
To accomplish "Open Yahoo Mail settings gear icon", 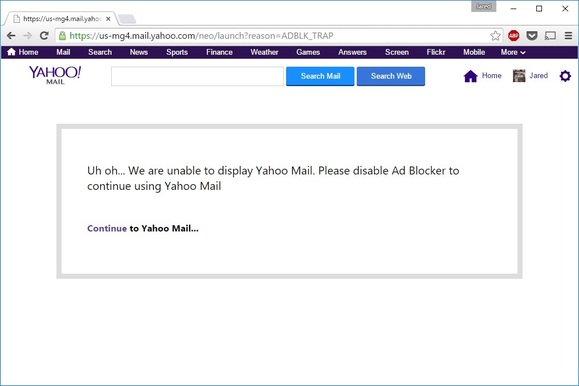I will [x=565, y=76].
